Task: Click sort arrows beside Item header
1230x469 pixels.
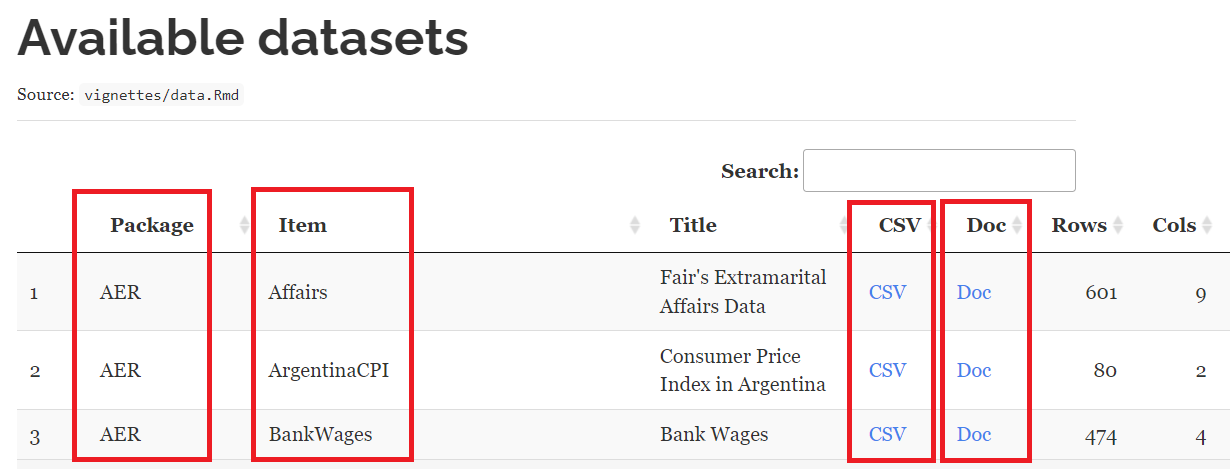Action: click(634, 226)
